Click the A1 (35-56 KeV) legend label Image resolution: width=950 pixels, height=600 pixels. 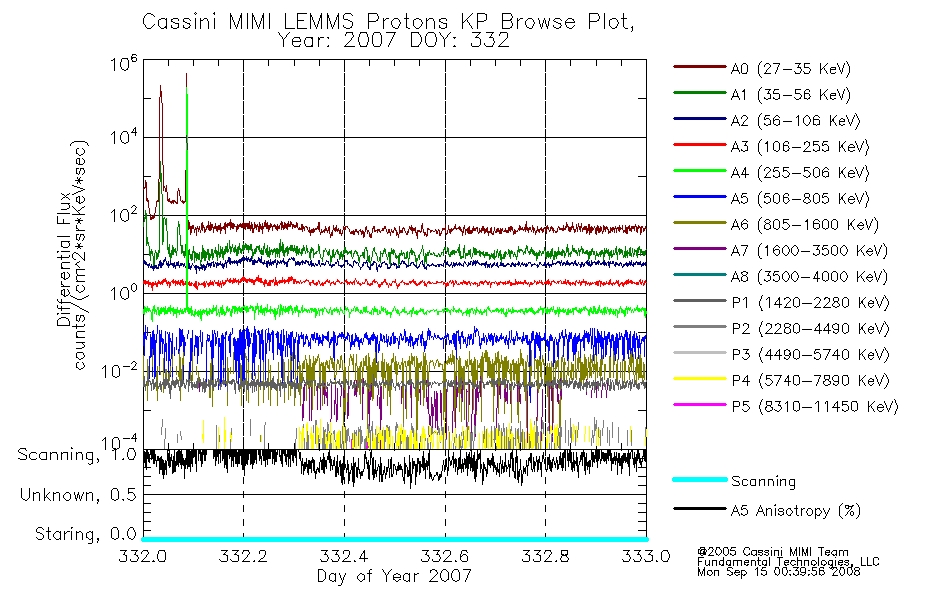[x=790, y=95]
